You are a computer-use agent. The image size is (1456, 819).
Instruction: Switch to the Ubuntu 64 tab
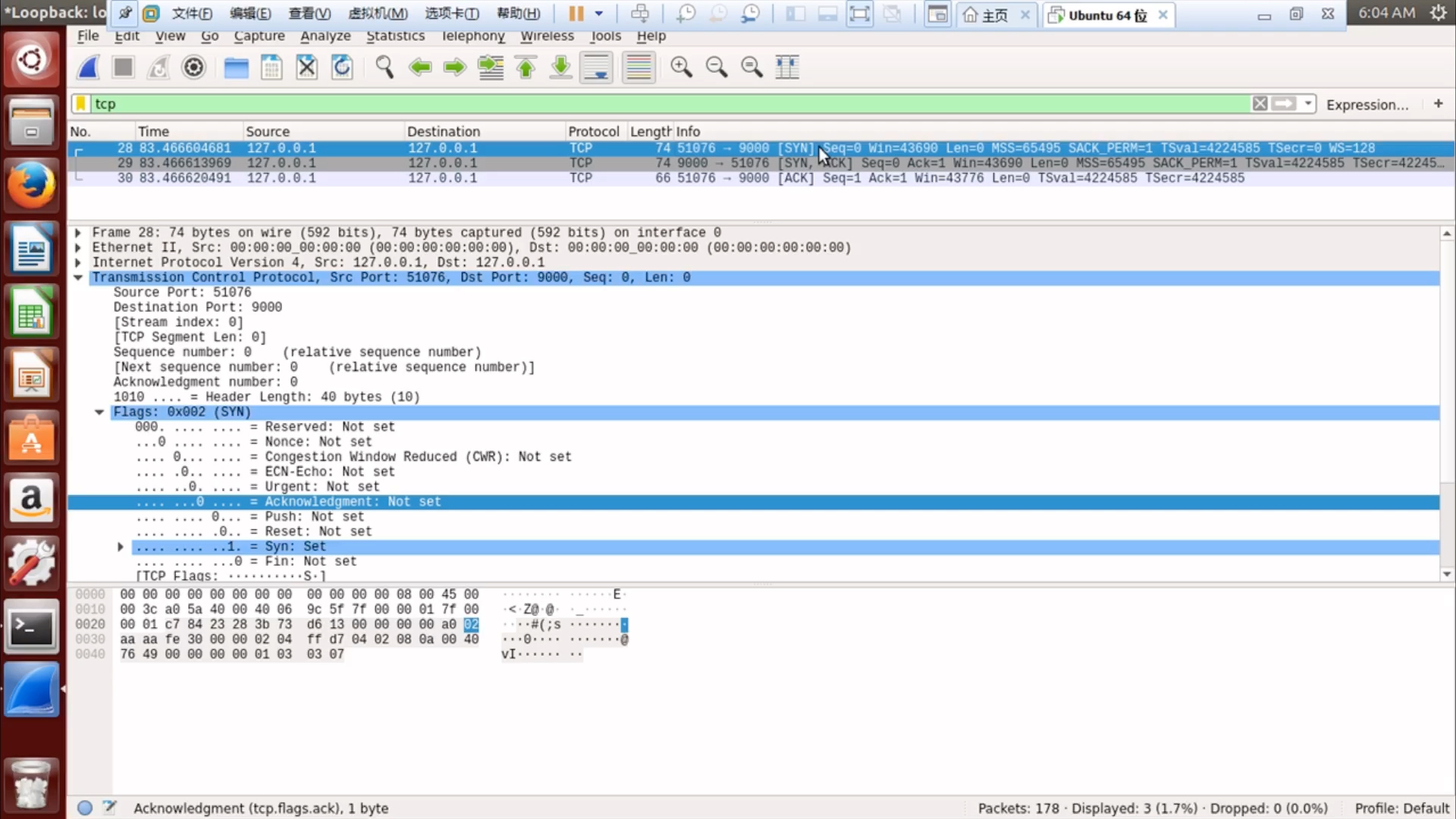tap(1108, 15)
